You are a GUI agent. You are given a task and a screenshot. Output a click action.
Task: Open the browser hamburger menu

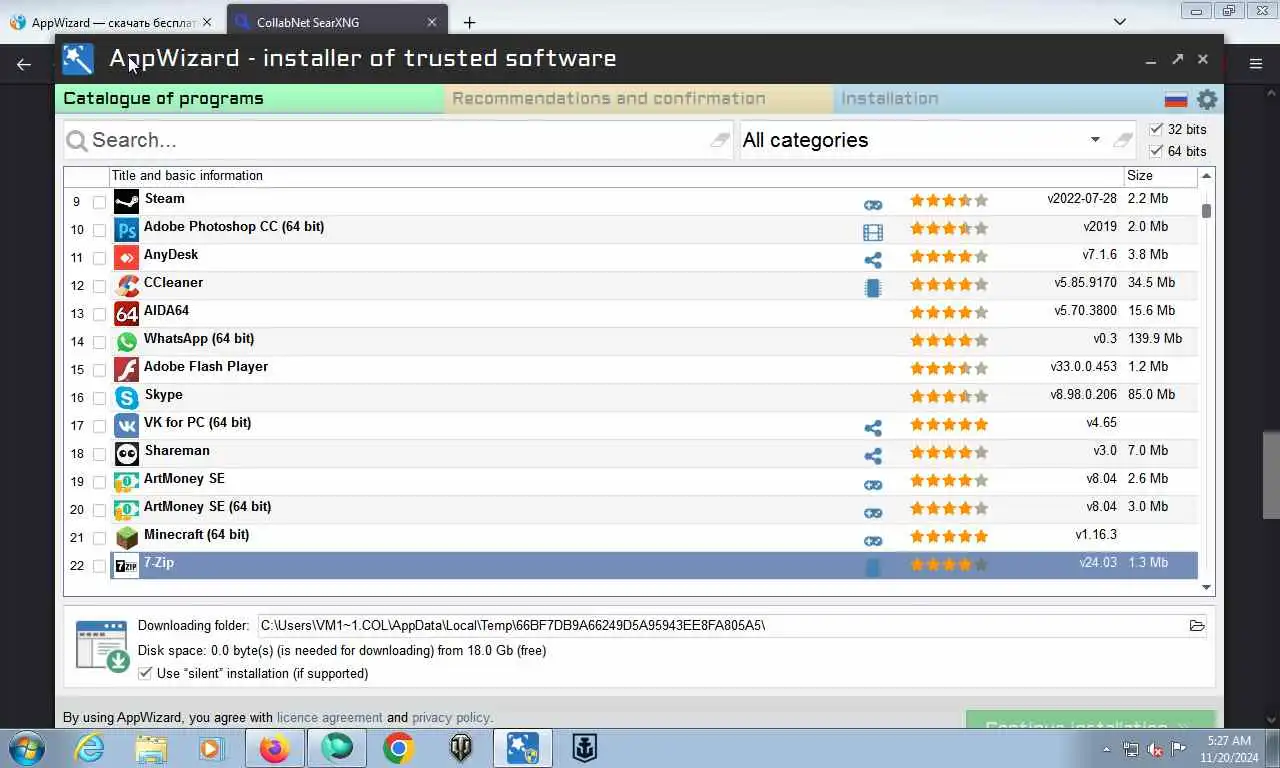(x=1256, y=64)
